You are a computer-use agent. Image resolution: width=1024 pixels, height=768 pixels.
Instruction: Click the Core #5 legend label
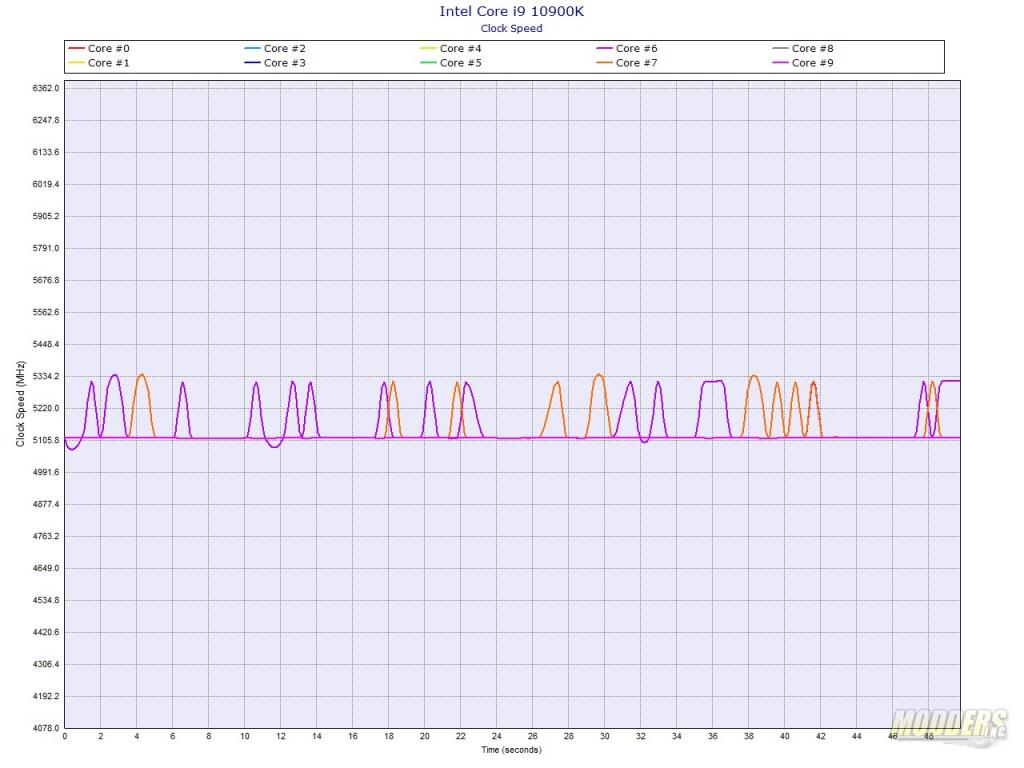pyautogui.click(x=460, y=63)
